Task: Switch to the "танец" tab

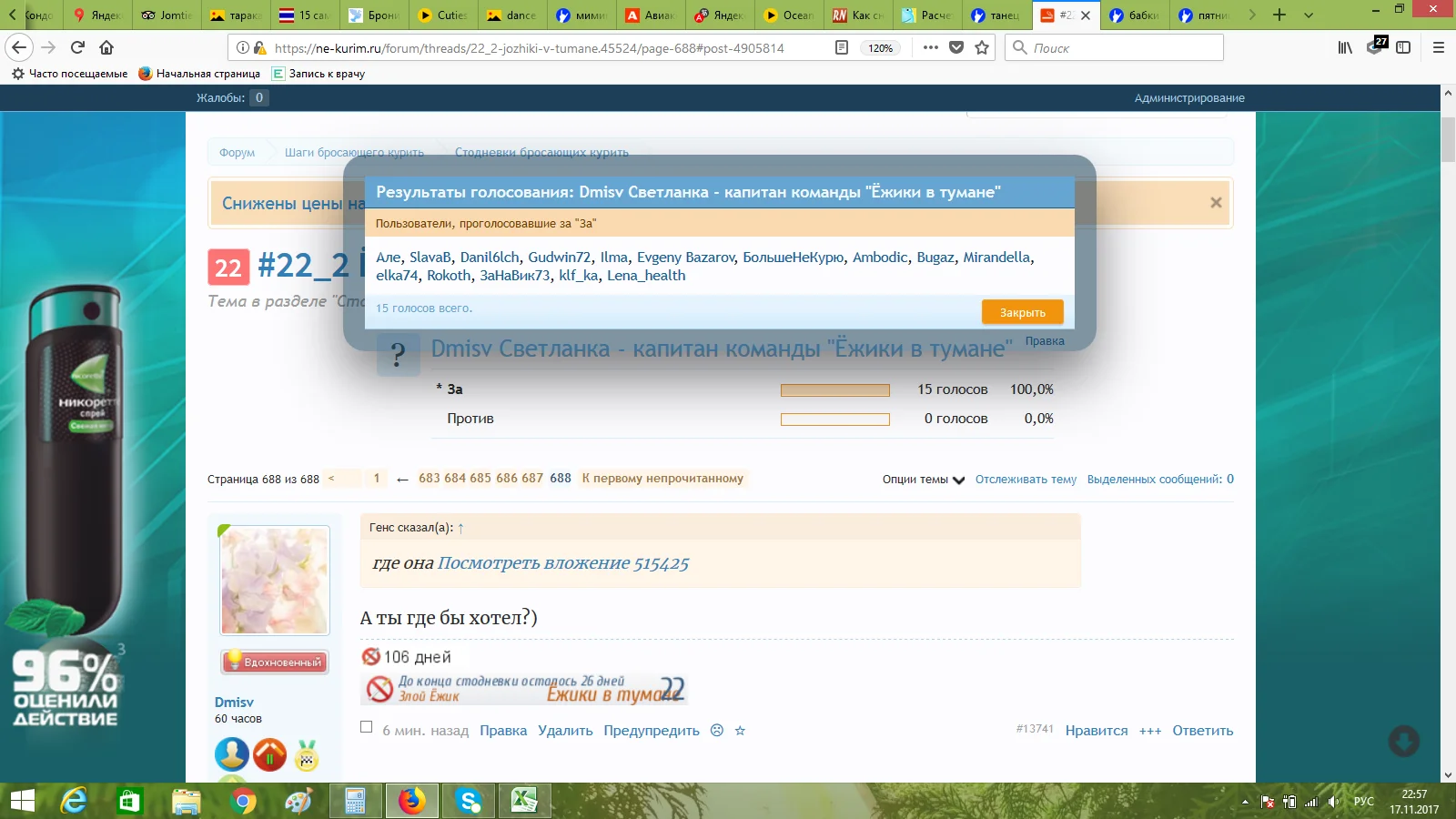Action: coord(996,15)
